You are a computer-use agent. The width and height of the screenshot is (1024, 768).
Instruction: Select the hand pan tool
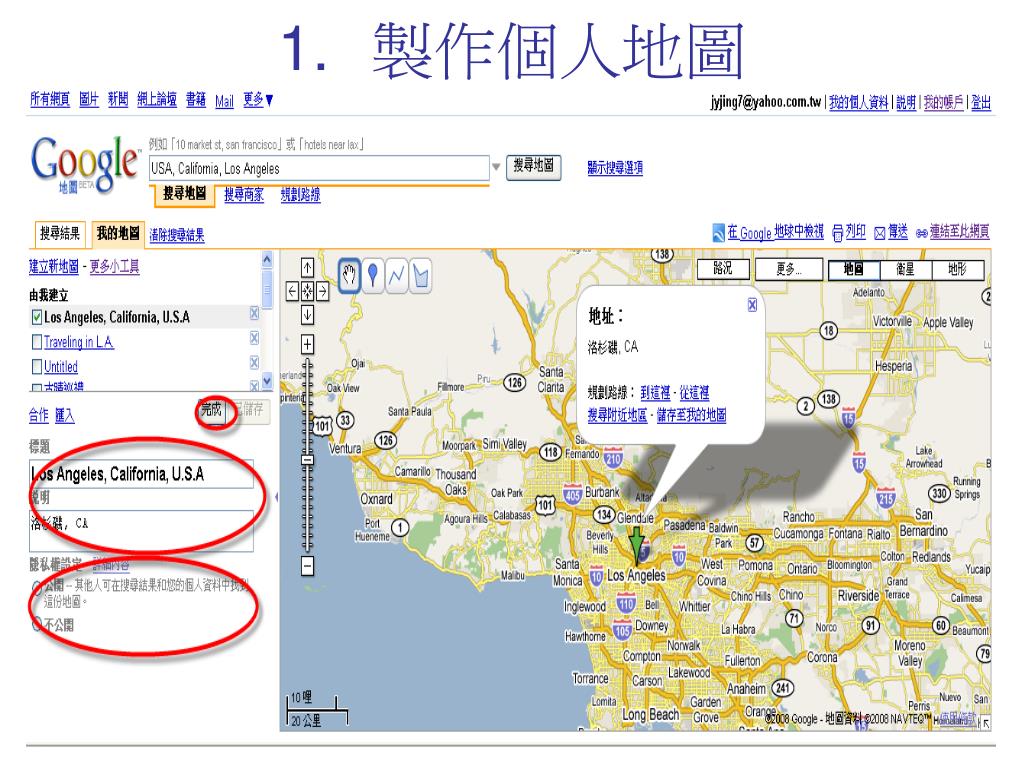pyautogui.click(x=349, y=276)
